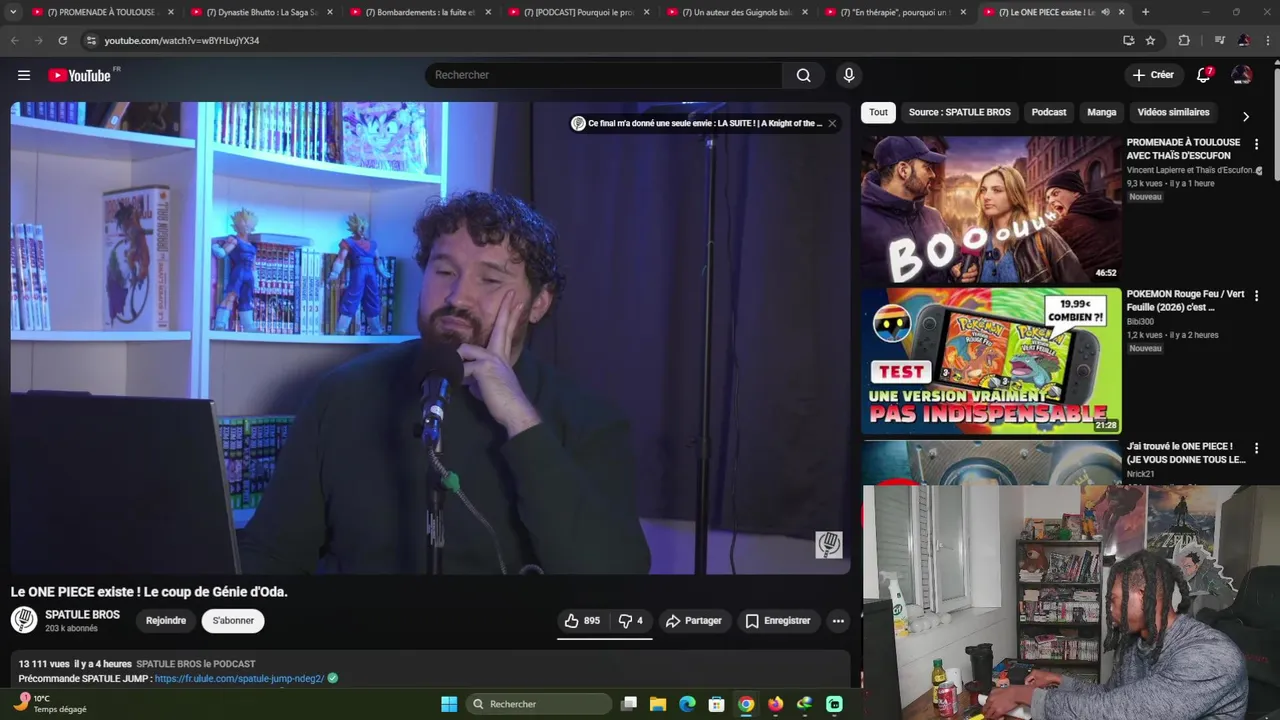Open the Windows Start menu

point(449,704)
